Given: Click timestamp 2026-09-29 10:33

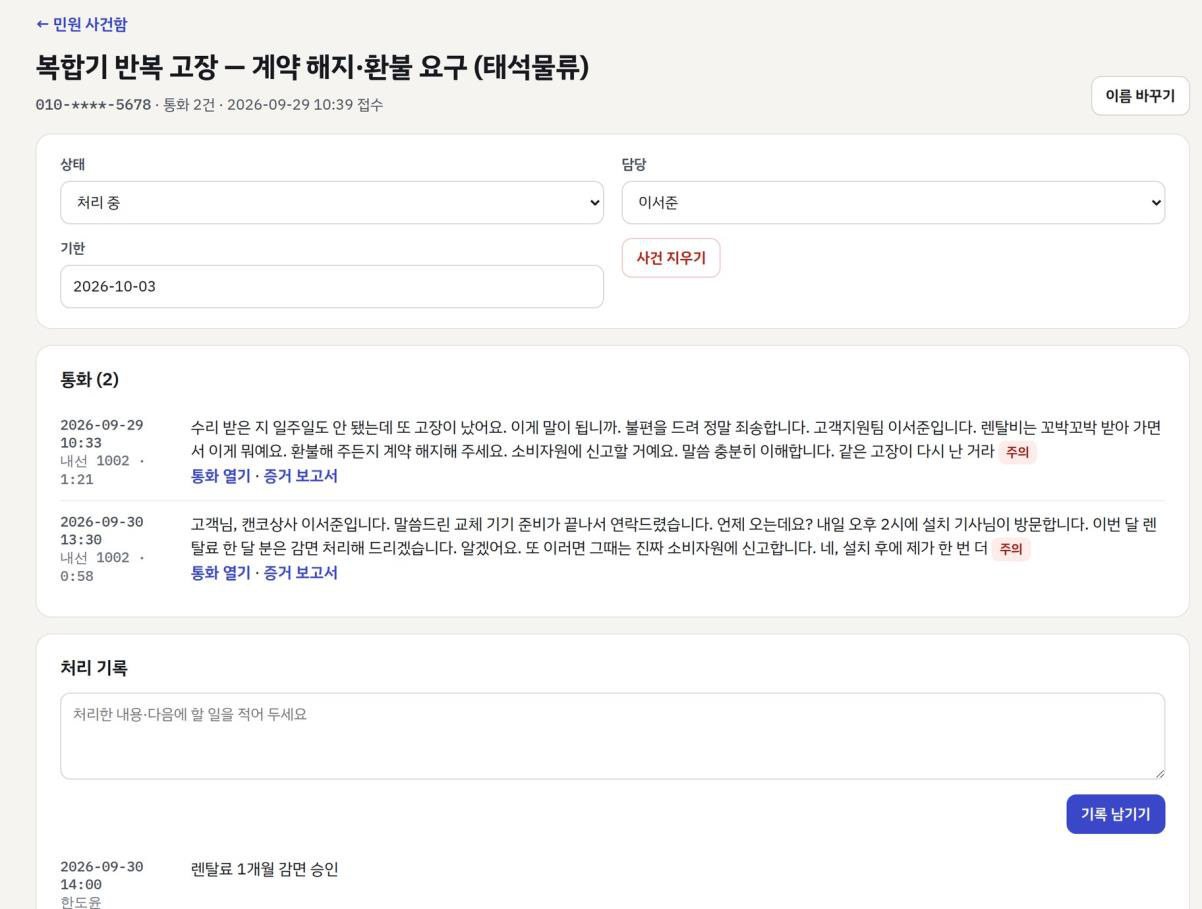Looking at the screenshot, I should click(x=102, y=434).
